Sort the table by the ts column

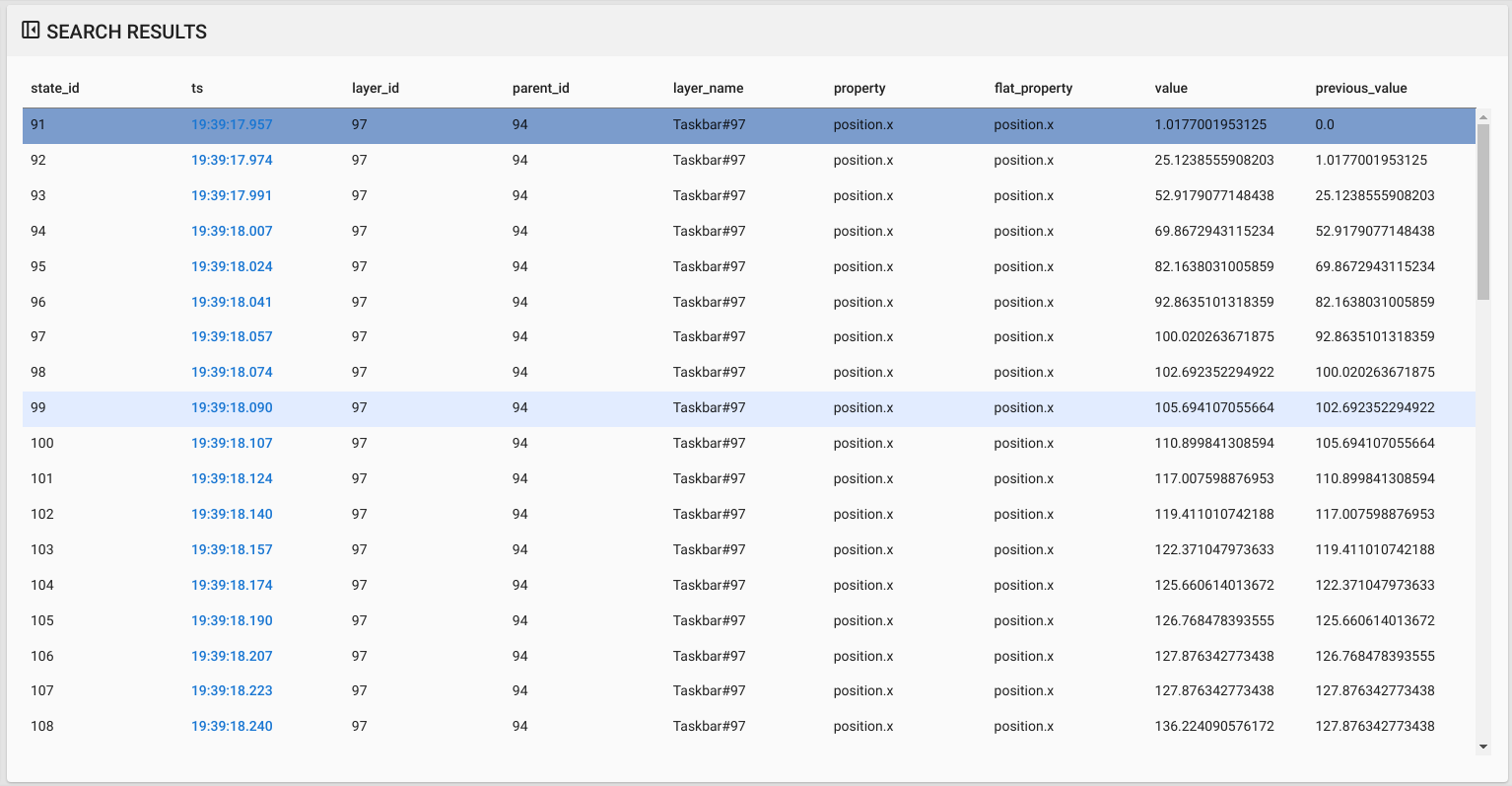(196, 88)
